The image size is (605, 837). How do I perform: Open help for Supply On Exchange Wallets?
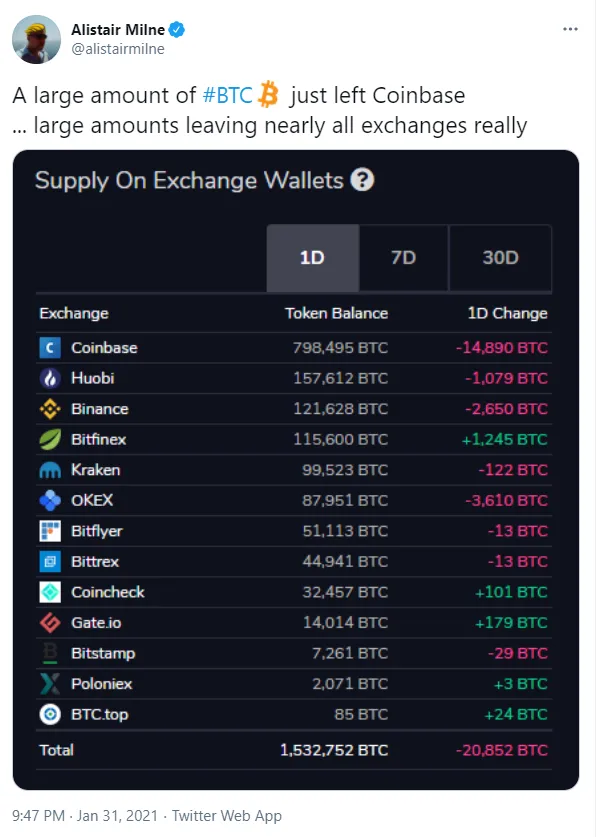364,181
